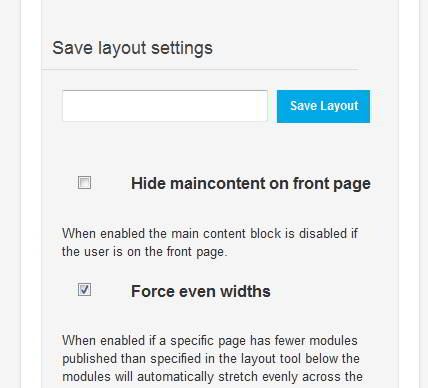Click the fewer modules description first line

pyautogui.click(x=210, y=341)
